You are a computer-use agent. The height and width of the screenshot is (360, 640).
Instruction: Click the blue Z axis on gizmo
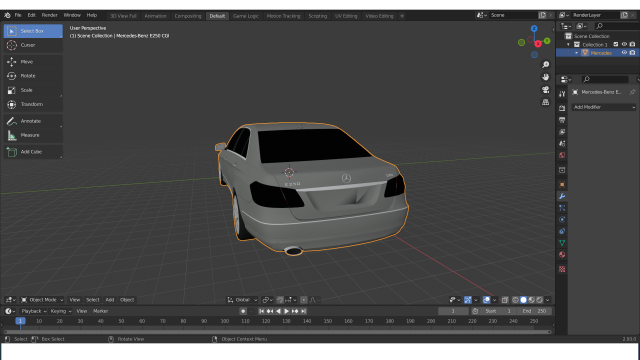point(534,29)
